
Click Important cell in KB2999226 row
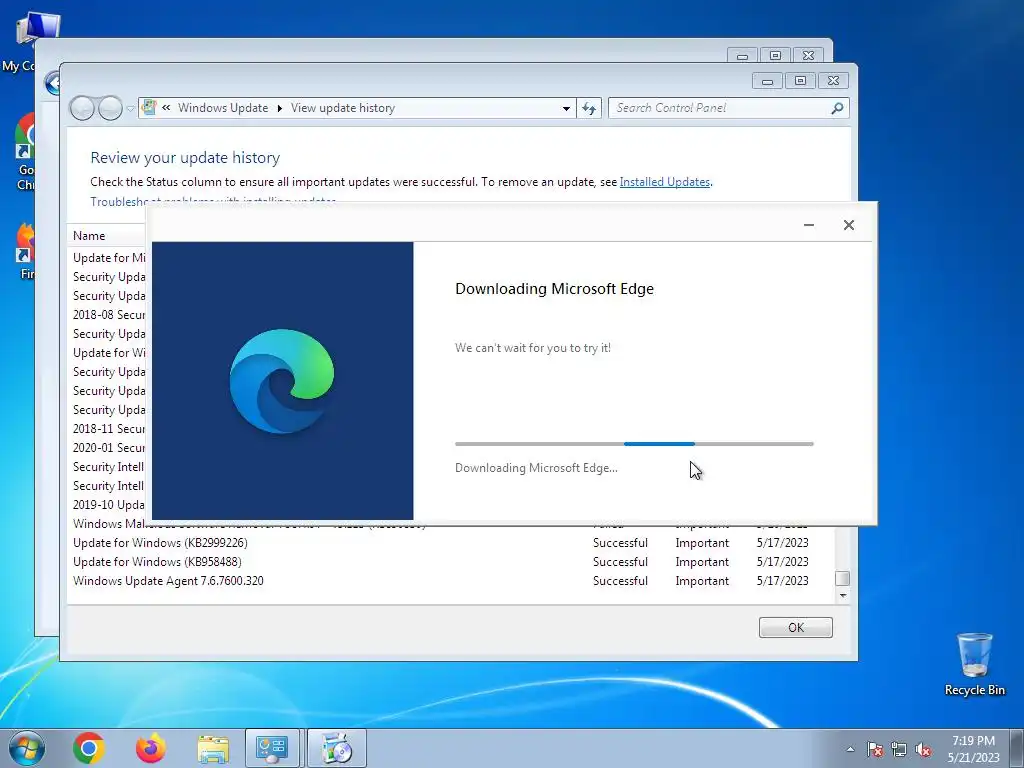tap(702, 543)
